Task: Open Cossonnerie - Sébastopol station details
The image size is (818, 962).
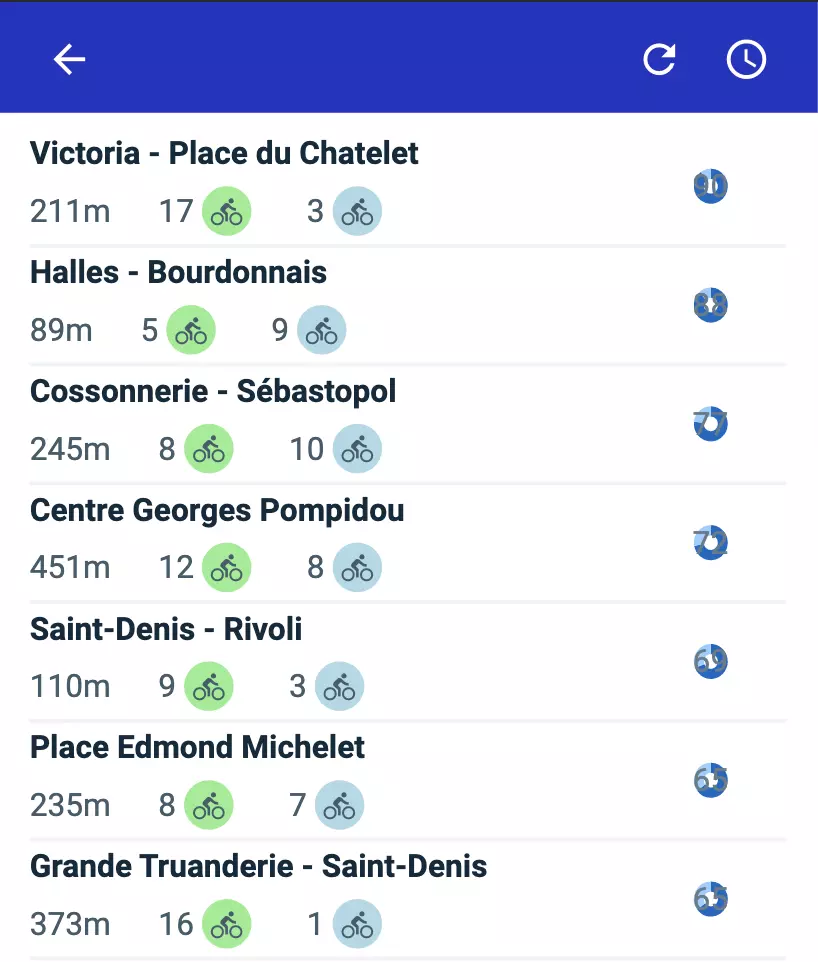Action: click(213, 391)
